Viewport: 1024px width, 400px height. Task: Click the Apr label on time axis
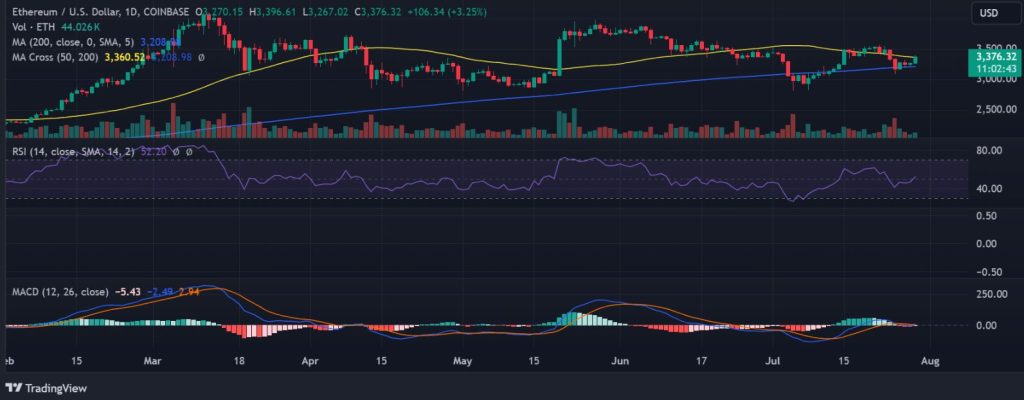click(x=312, y=361)
